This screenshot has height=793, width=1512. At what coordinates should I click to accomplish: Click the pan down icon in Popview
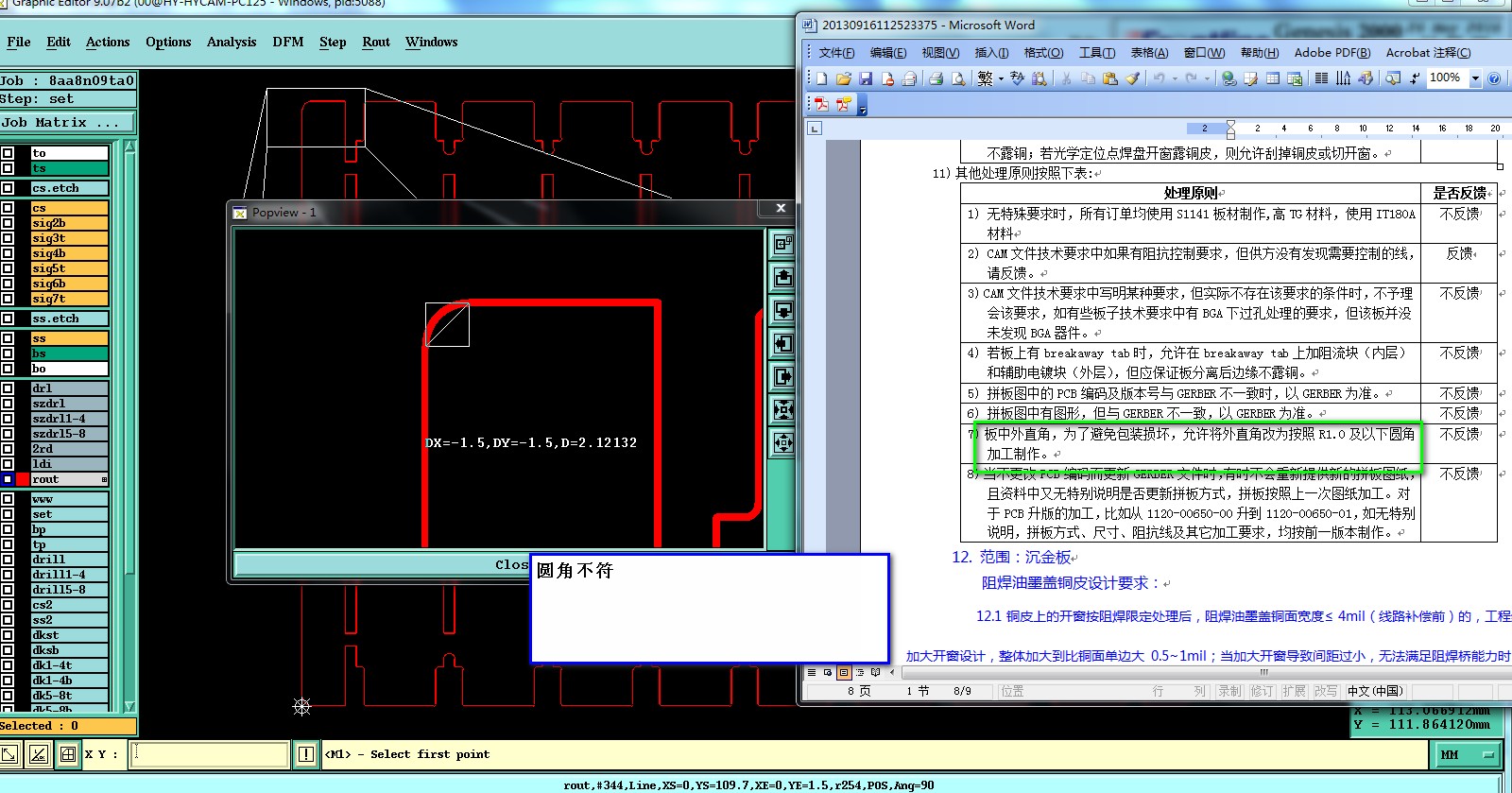[782, 310]
